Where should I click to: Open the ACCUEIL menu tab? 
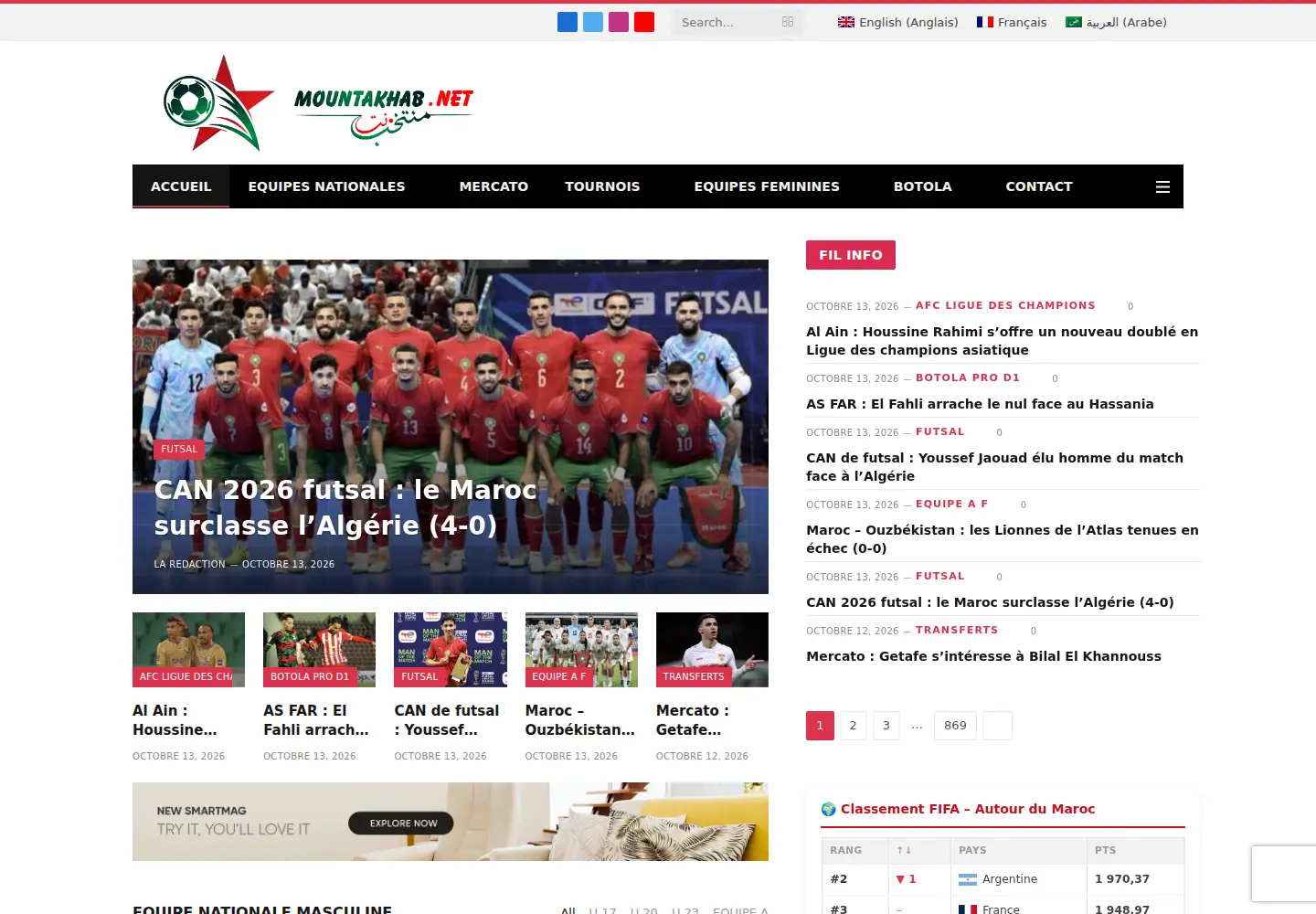click(181, 186)
